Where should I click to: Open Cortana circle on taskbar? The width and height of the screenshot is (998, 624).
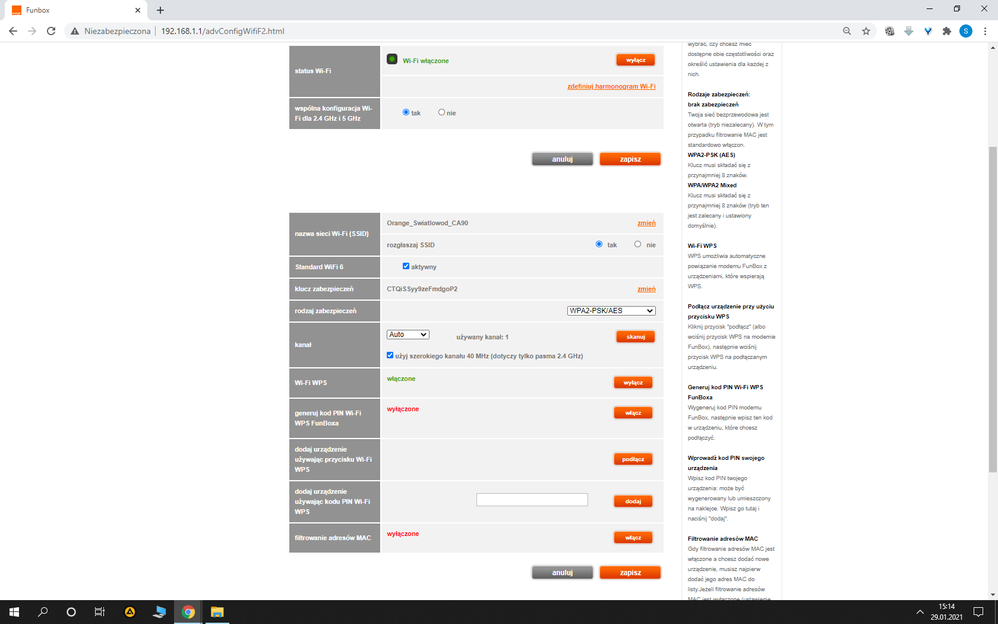(71, 612)
